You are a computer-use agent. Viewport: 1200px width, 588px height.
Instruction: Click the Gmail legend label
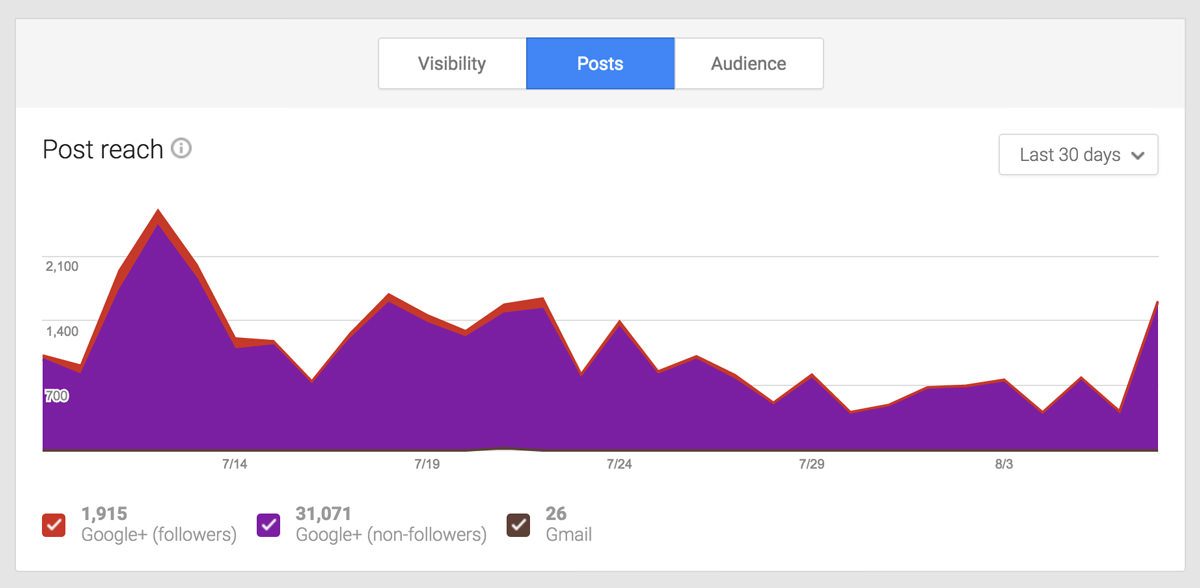(569, 535)
